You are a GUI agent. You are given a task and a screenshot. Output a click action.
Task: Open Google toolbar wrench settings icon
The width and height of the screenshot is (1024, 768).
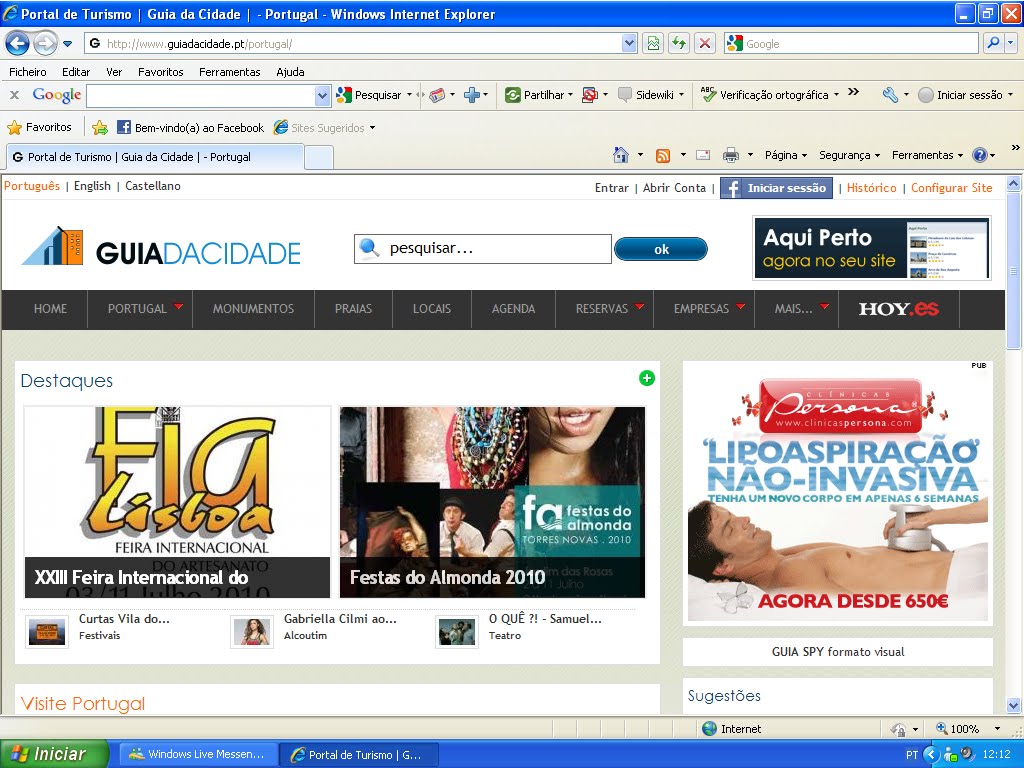[x=889, y=95]
